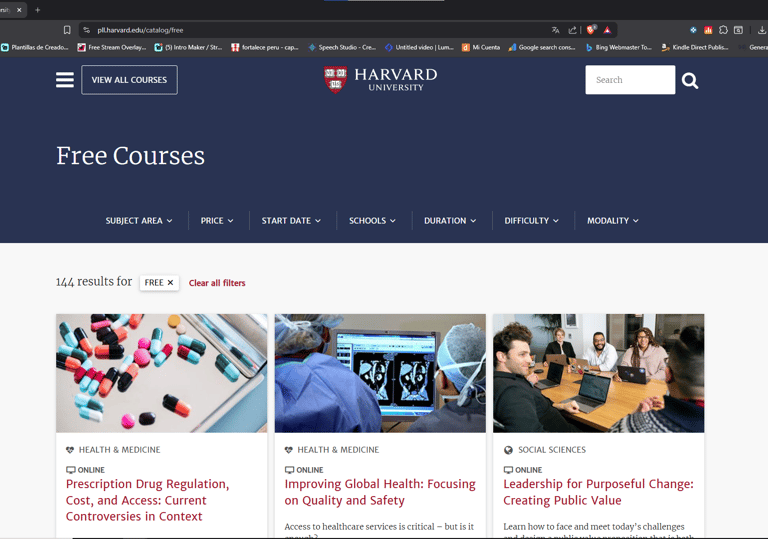Image resolution: width=768 pixels, height=539 pixels.
Task: Click the View All Courses button
Action: tap(129, 80)
